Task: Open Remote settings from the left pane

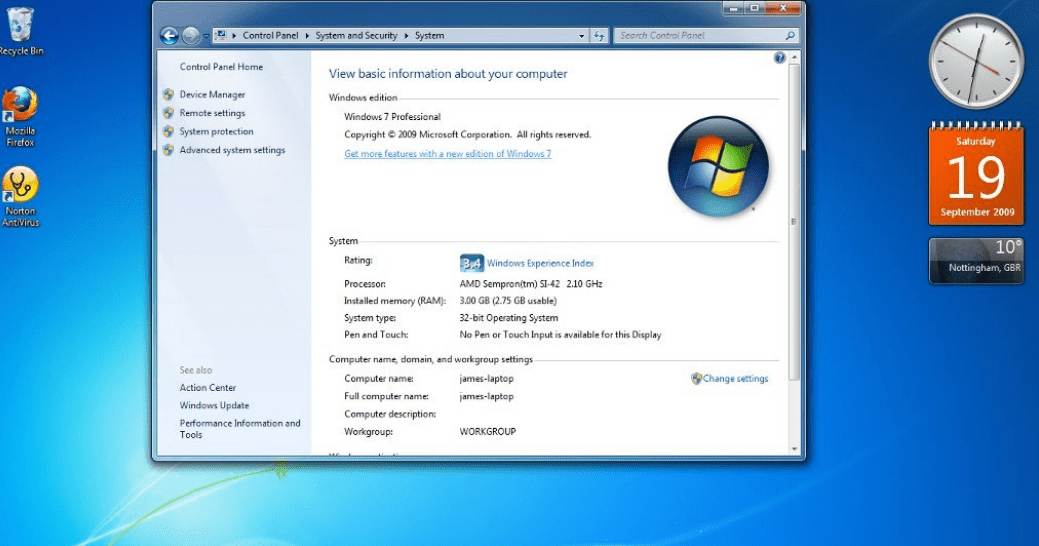Action: [x=212, y=113]
